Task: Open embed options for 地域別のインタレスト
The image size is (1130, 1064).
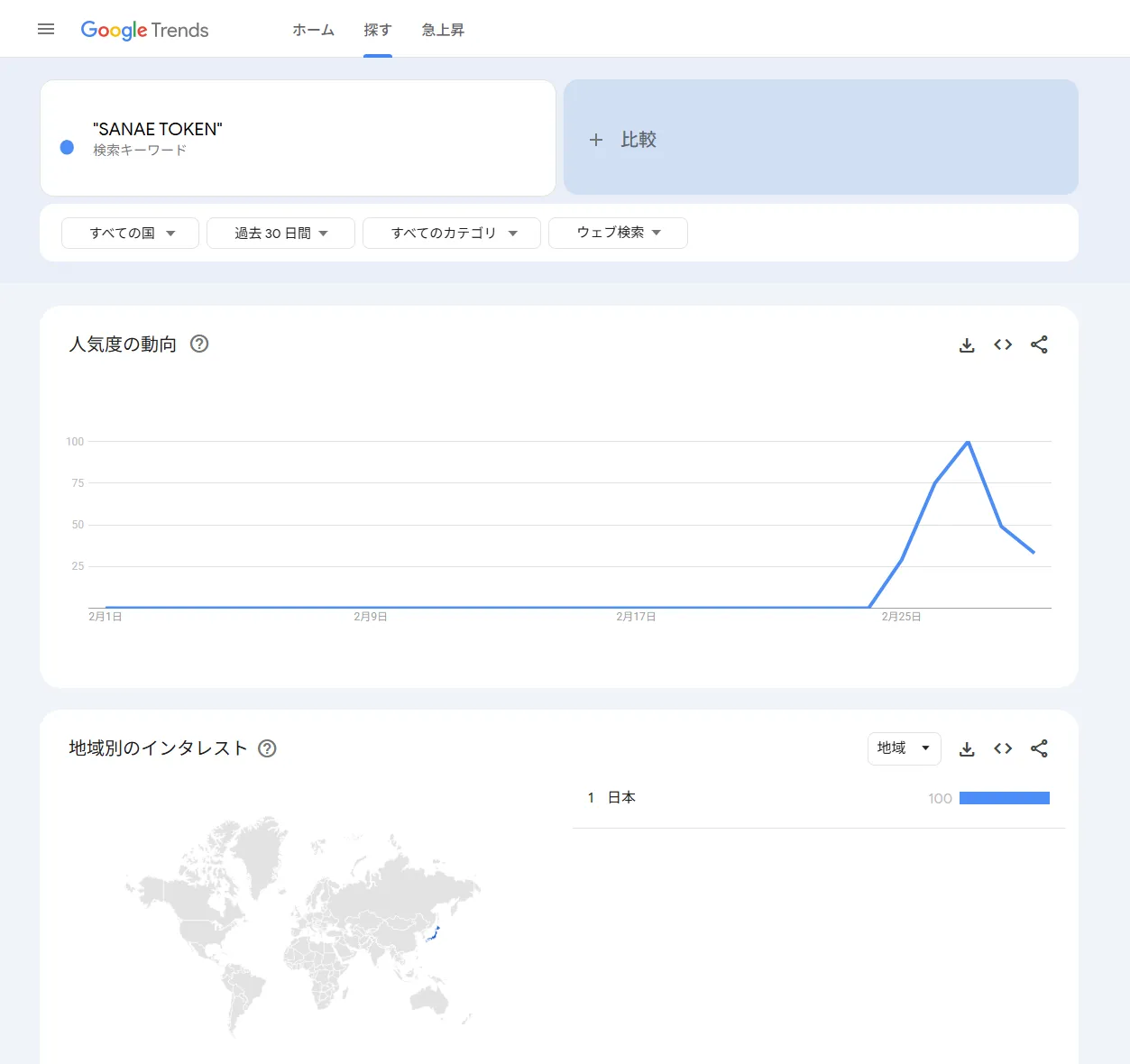Action: 1003,748
